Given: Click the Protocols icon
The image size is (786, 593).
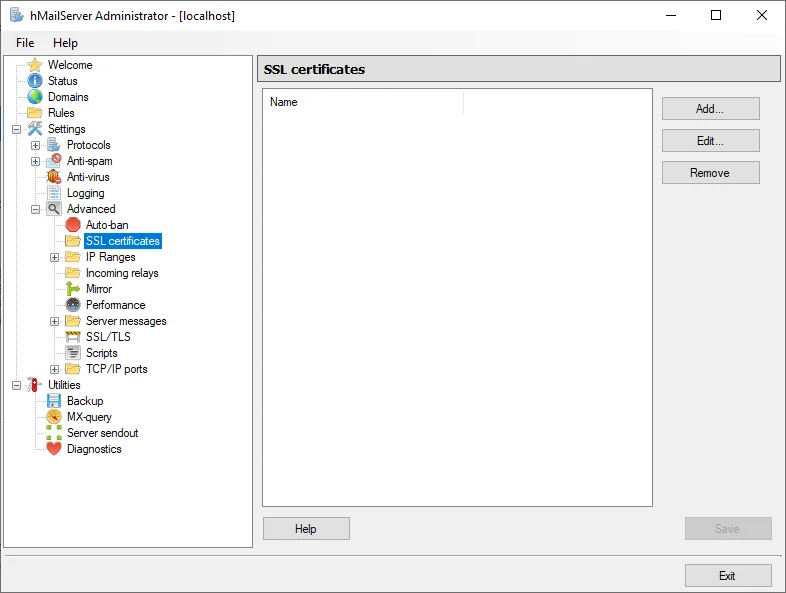Looking at the screenshot, I should tap(54, 145).
